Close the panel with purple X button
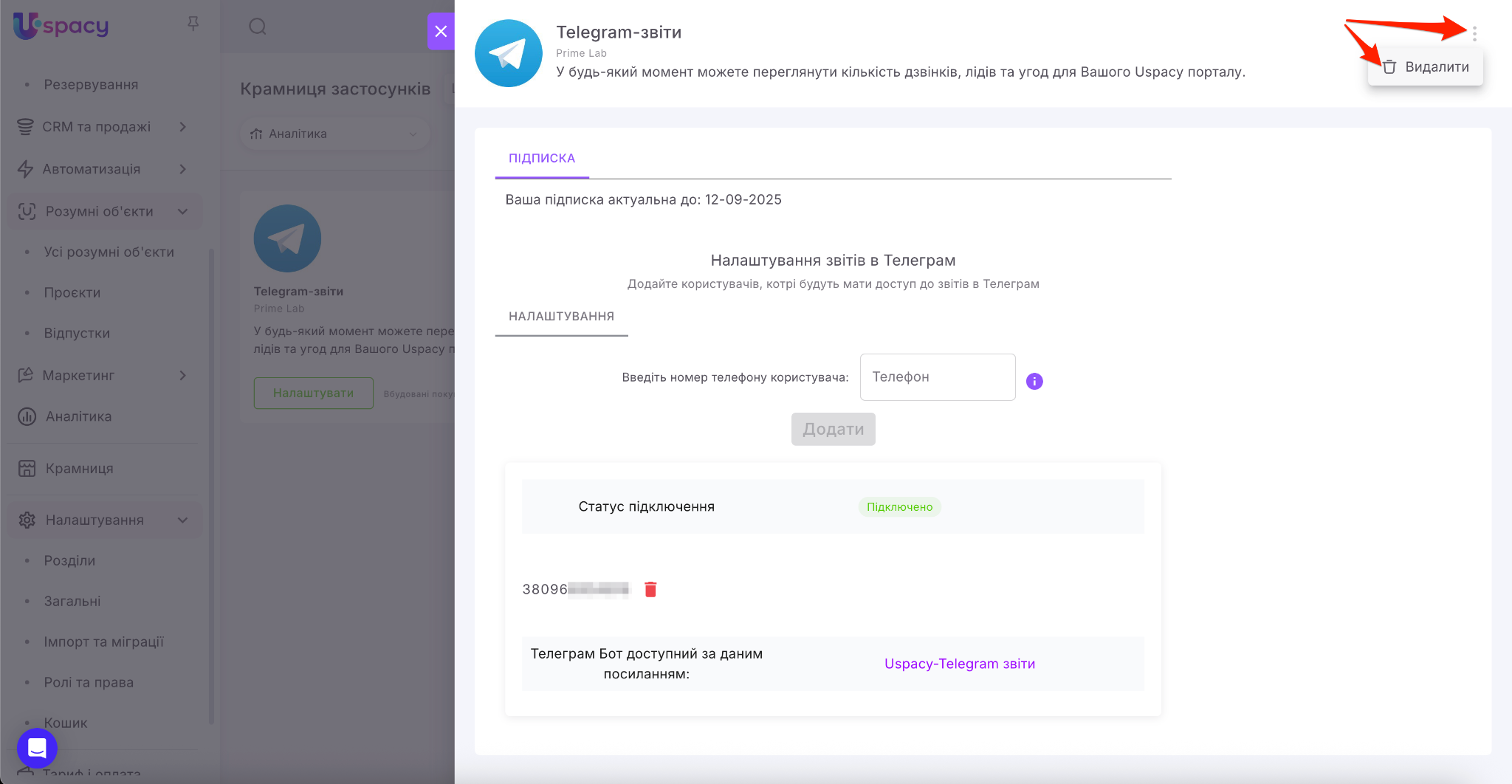The height and width of the screenshot is (784, 1512). 441,31
